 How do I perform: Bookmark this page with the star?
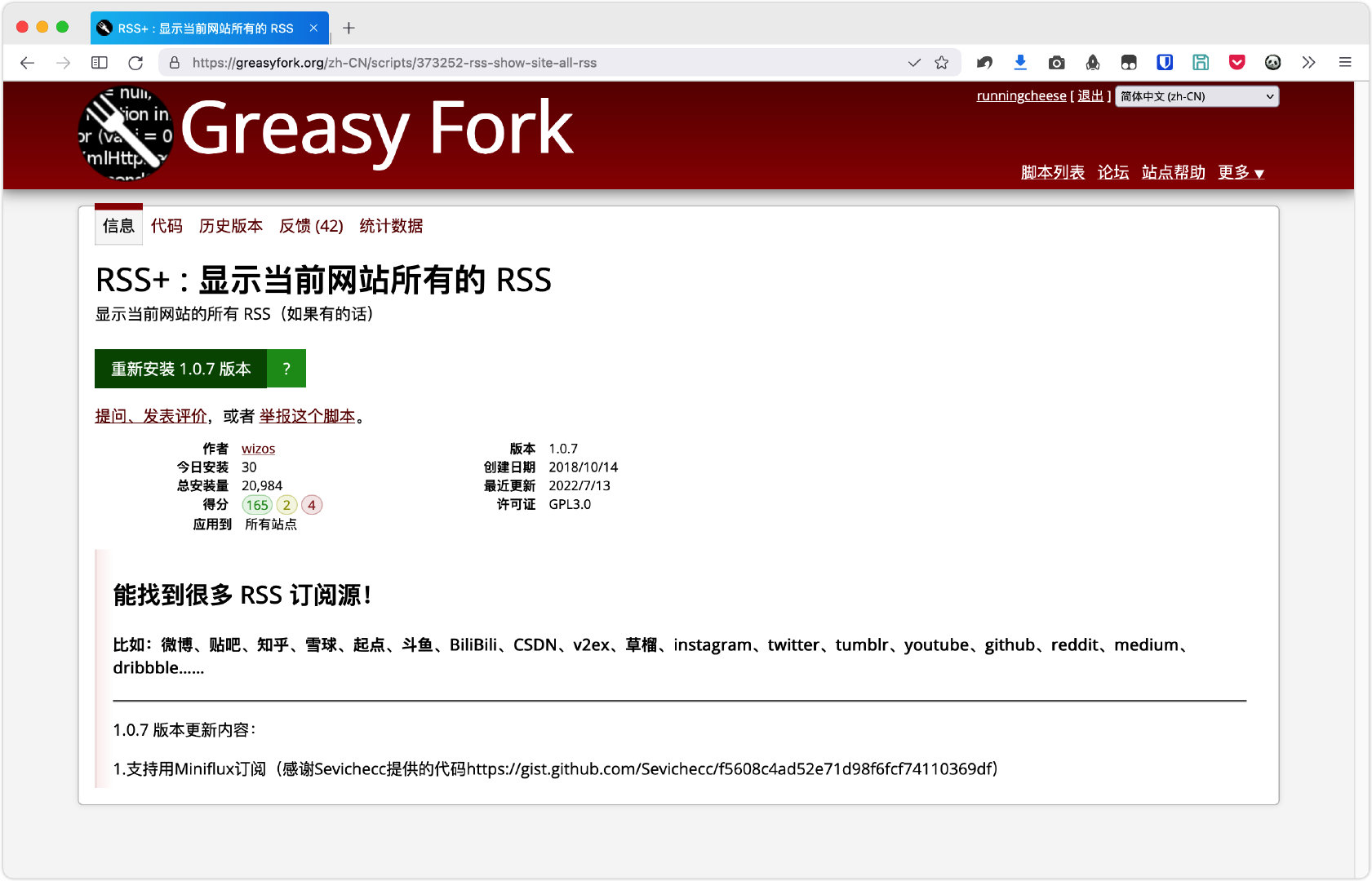tap(942, 63)
